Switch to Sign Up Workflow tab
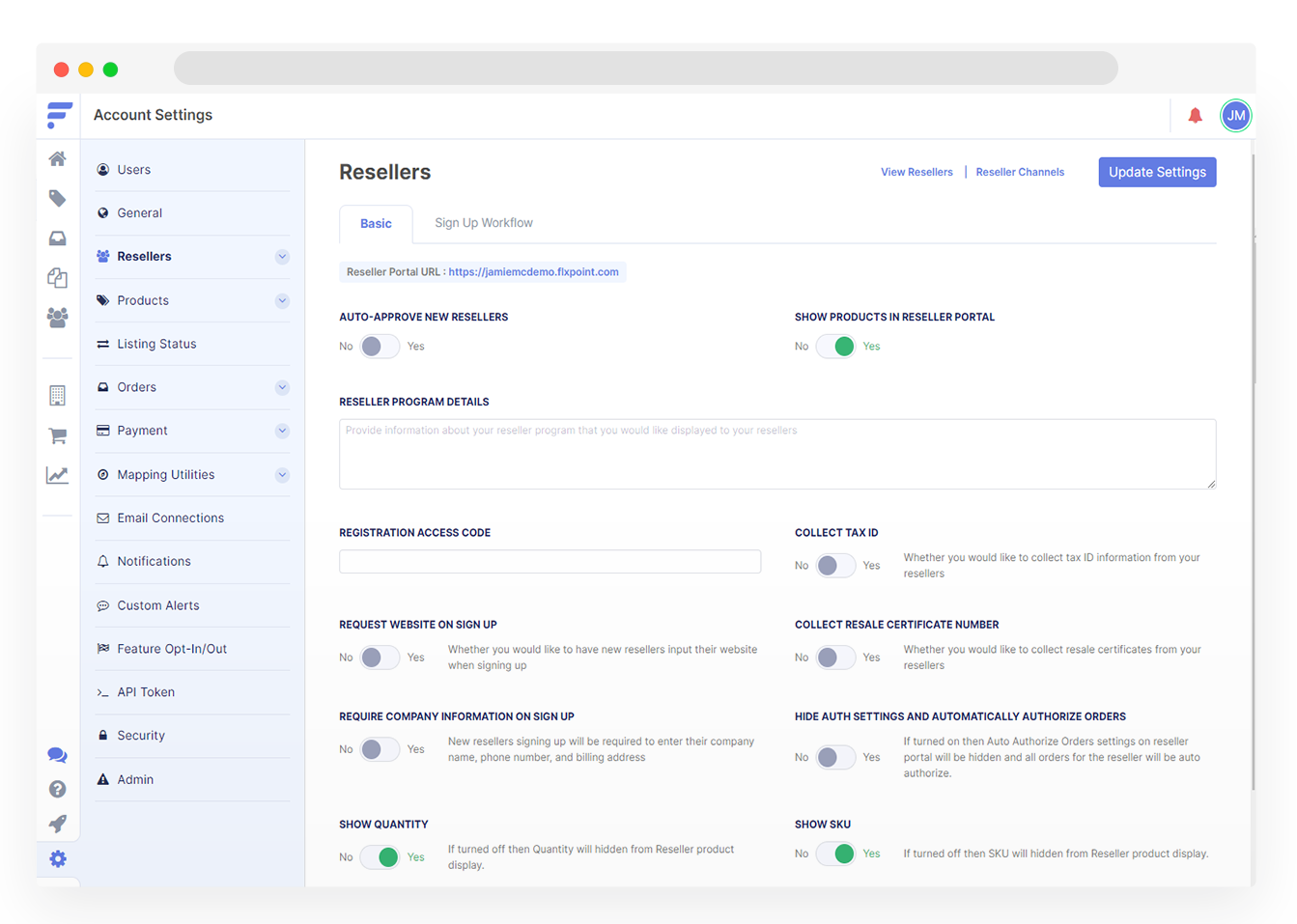The image size is (1297, 924). (484, 223)
